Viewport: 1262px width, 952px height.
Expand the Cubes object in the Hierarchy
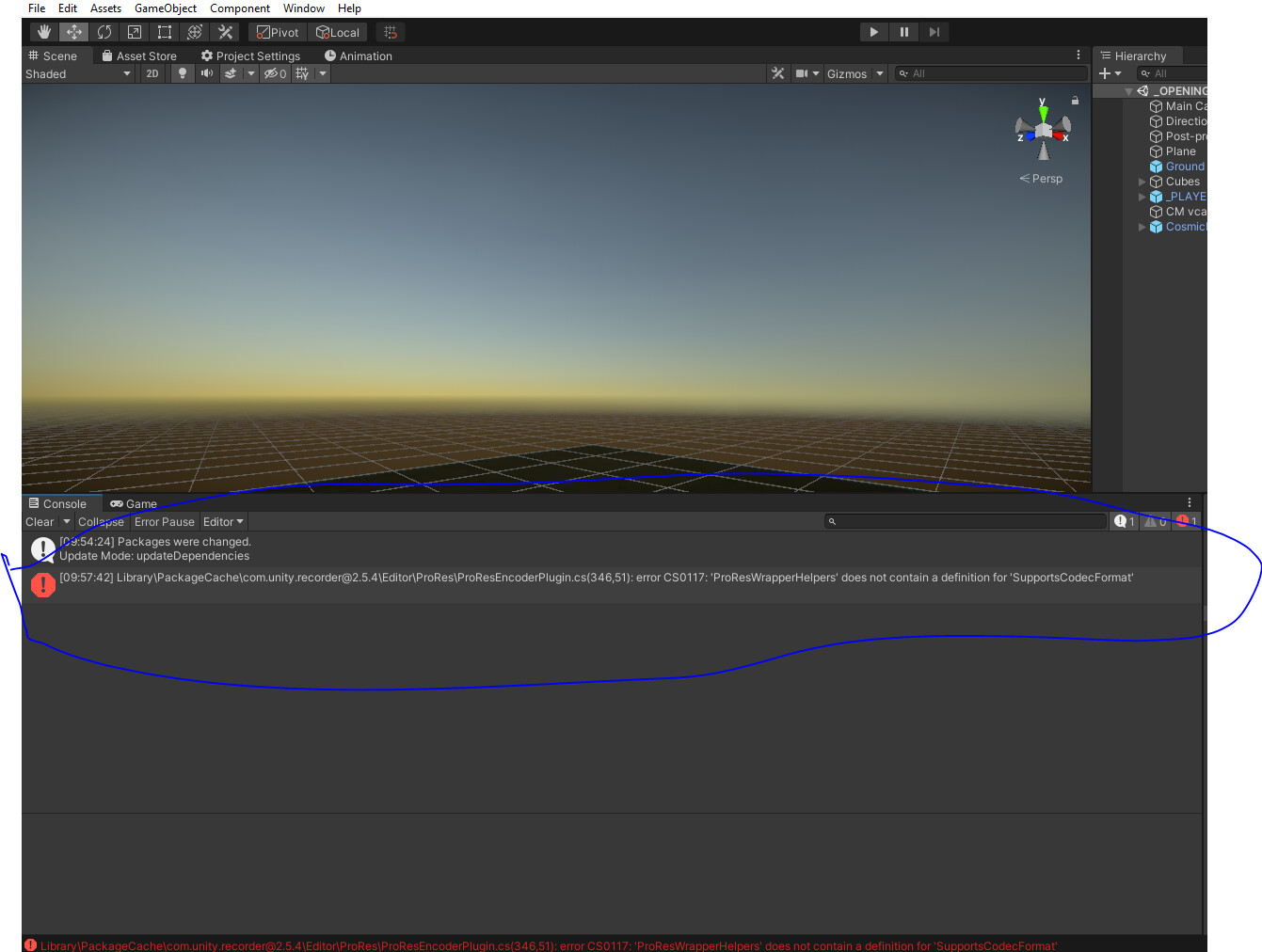point(1142,181)
